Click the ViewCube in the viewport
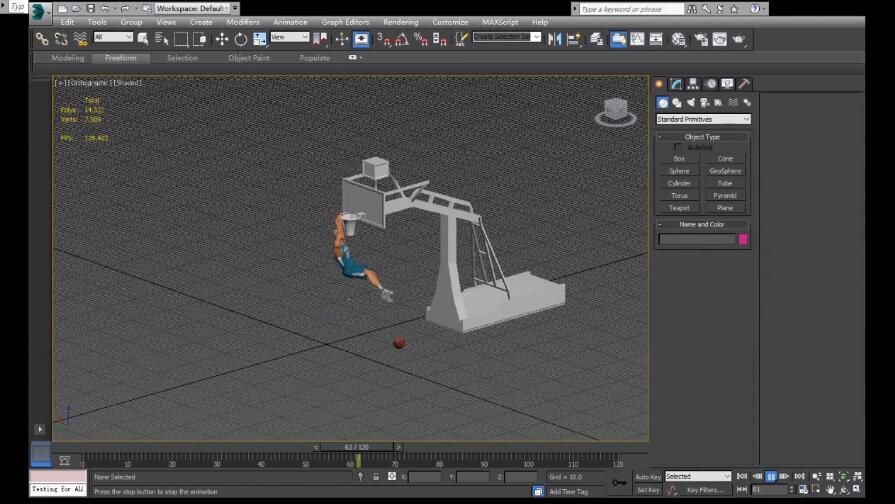This screenshot has height=504, width=895. (x=616, y=112)
